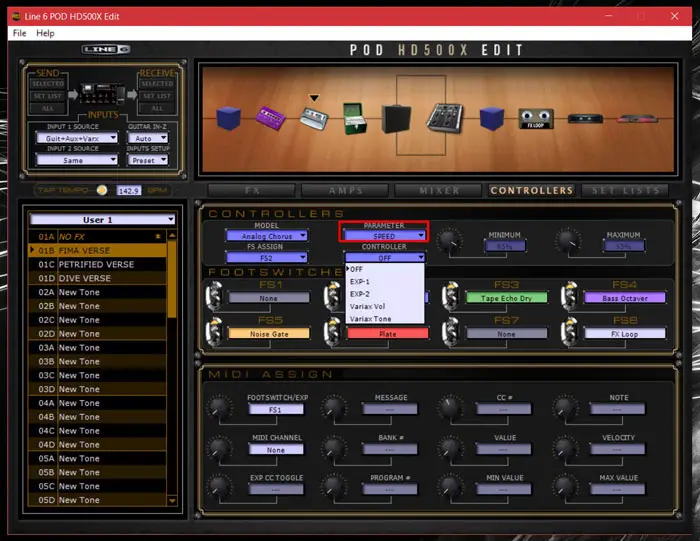Switch to the AMPS tab
This screenshot has height=541, width=700.
[x=345, y=191]
